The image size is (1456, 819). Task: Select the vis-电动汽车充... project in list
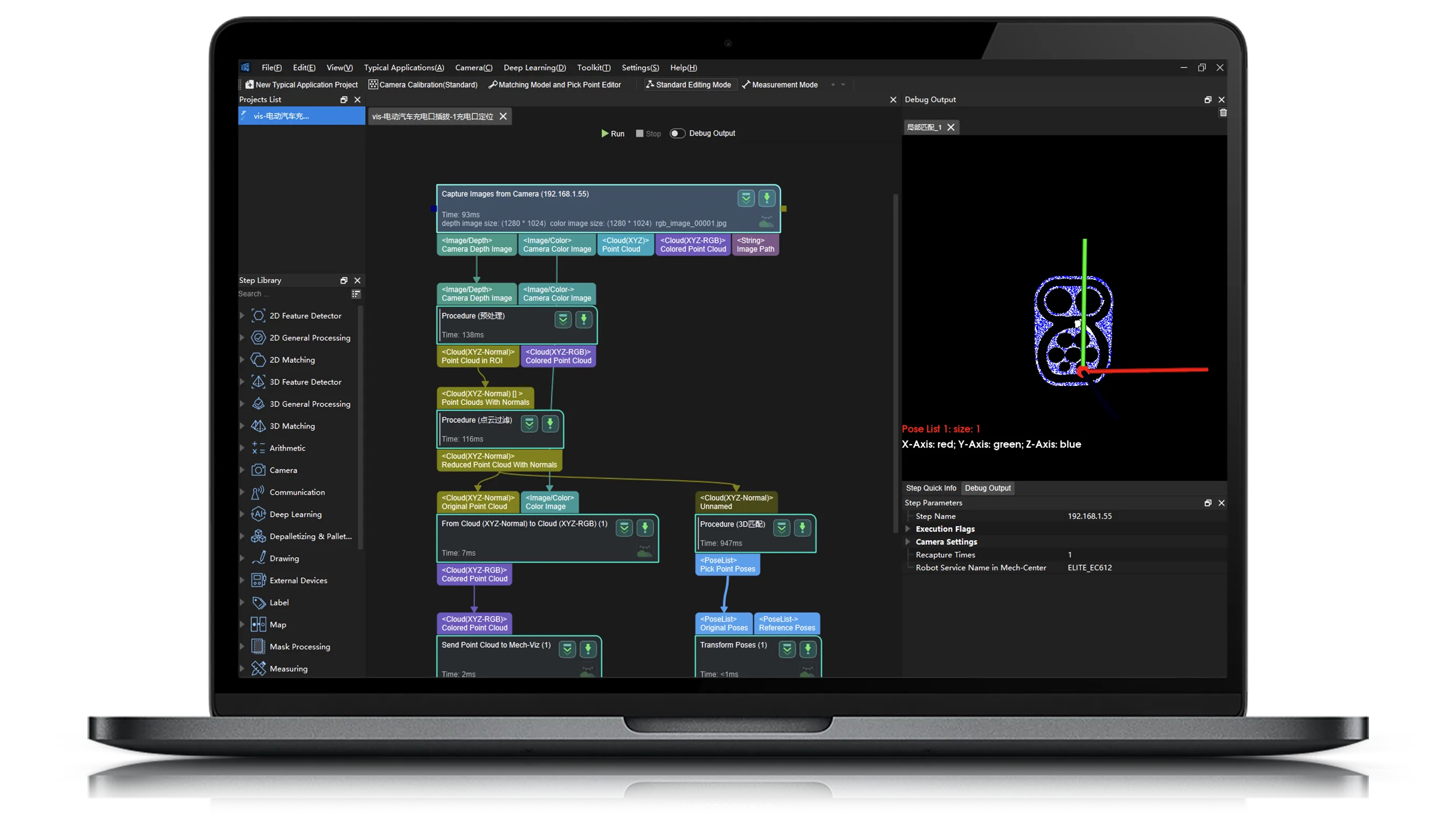click(x=301, y=116)
